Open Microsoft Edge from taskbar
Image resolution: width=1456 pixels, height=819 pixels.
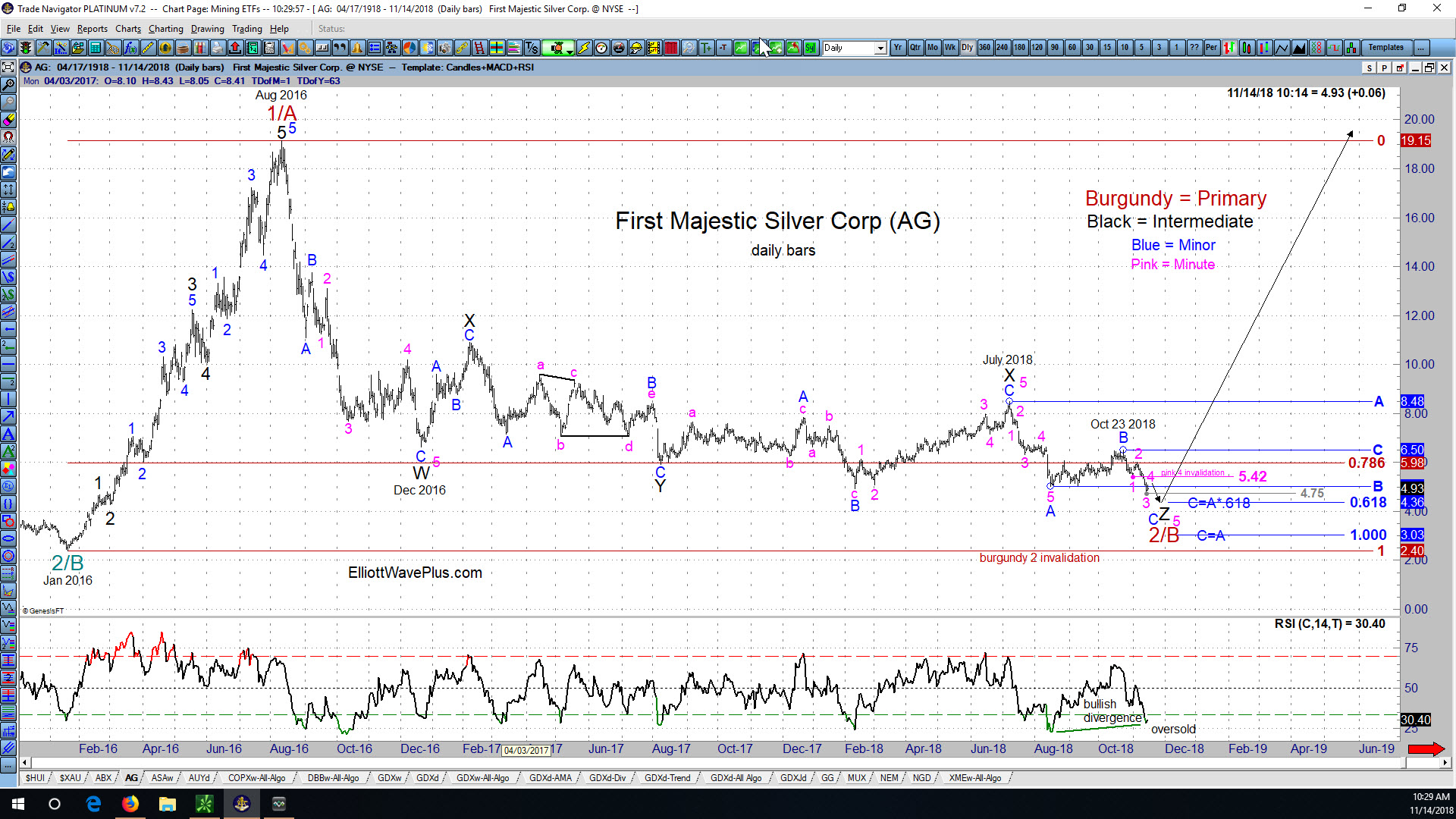(x=94, y=804)
